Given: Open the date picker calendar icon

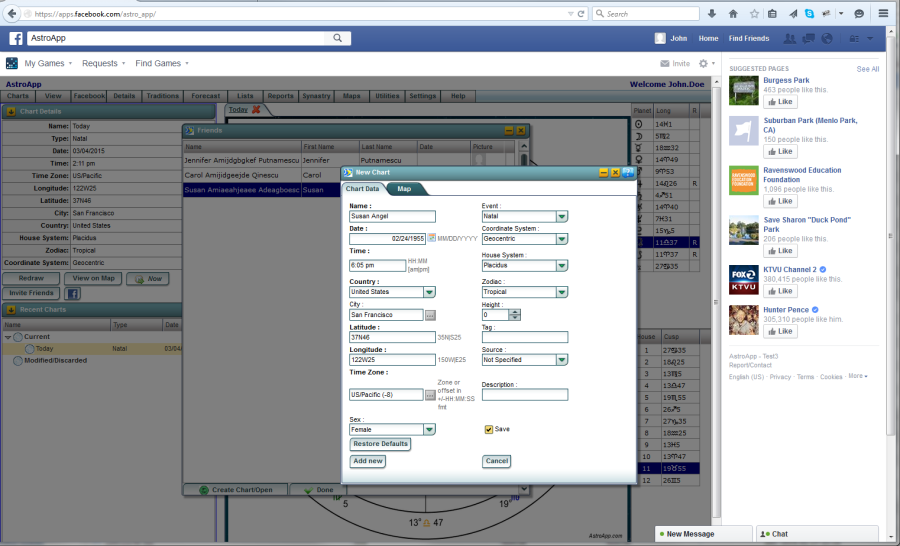Looking at the screenshot, I should coord(432,239).
